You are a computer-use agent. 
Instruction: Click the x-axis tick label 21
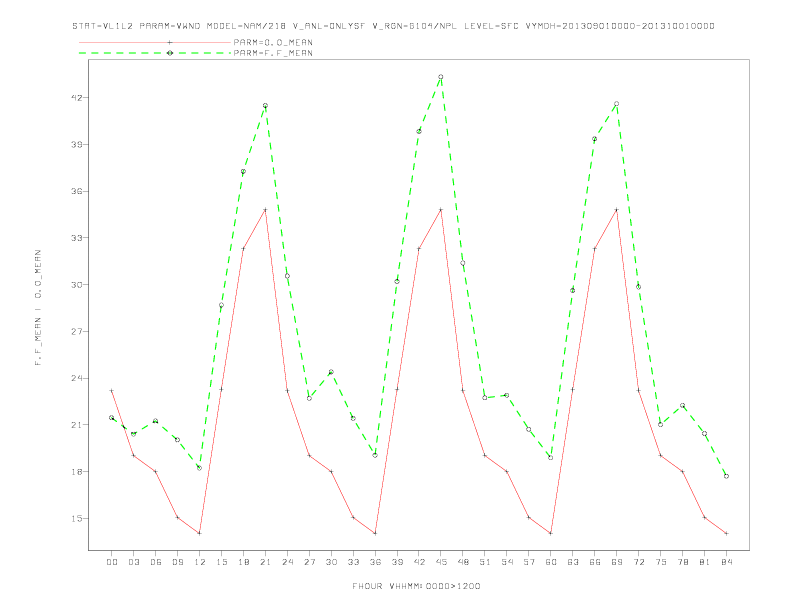pos(265,562)
